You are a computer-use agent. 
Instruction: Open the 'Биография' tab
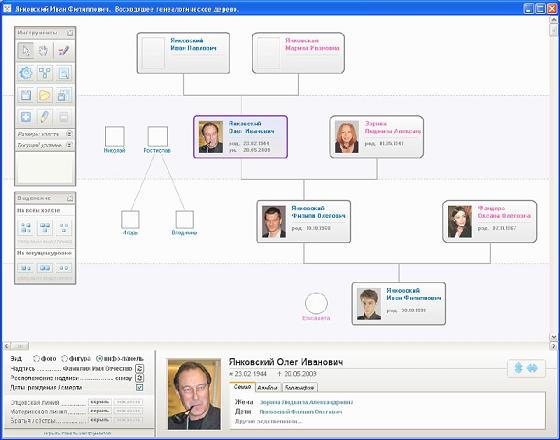point(300,388)
